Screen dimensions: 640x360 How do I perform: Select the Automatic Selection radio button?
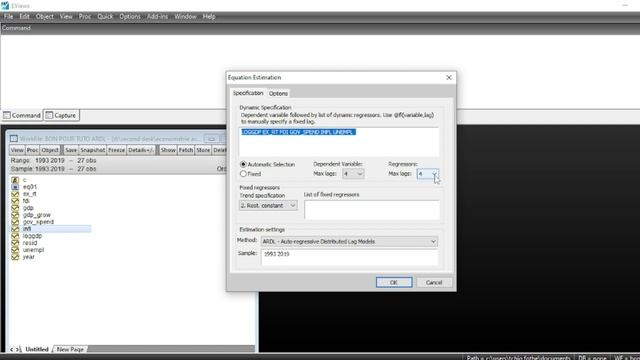(243, 164)
